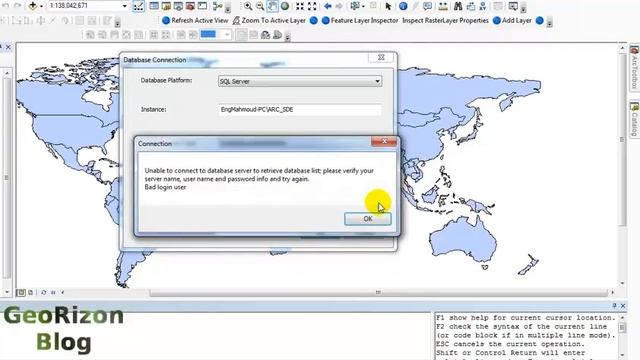
Task: Select the Zoom Out tool
Action: [260, 6]
